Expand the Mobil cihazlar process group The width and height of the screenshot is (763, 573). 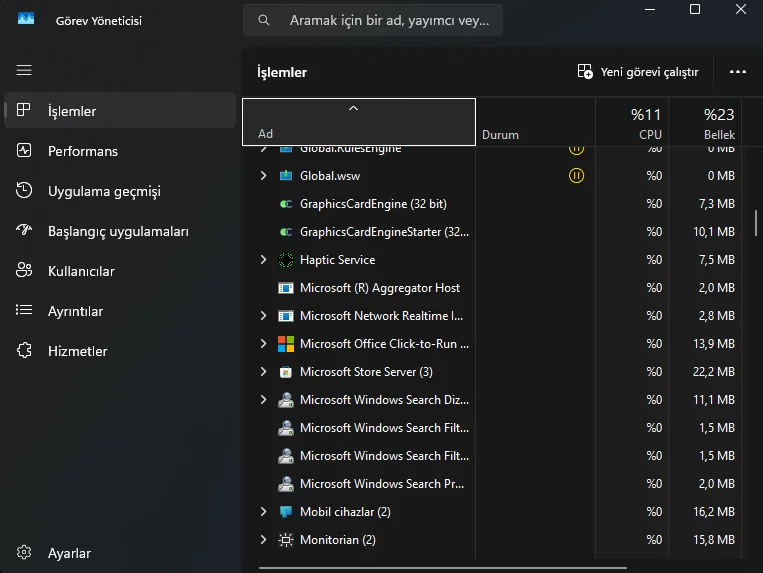(263, 512)
